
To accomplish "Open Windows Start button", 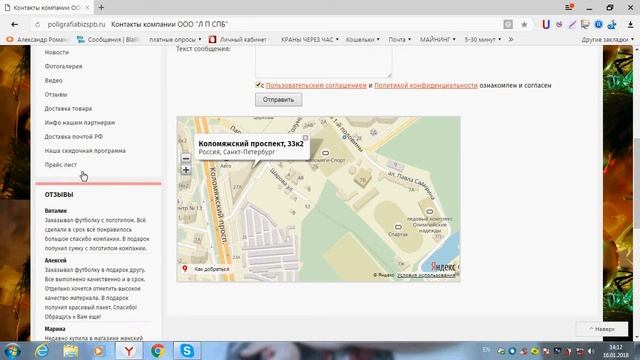I will [12, 351].
